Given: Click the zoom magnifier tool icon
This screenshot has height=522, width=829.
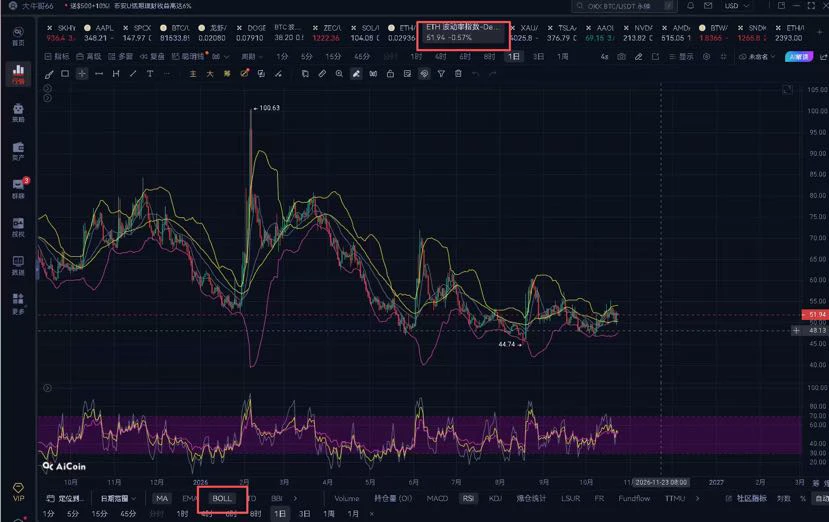Looking at the screenshot, I should 339,74.
